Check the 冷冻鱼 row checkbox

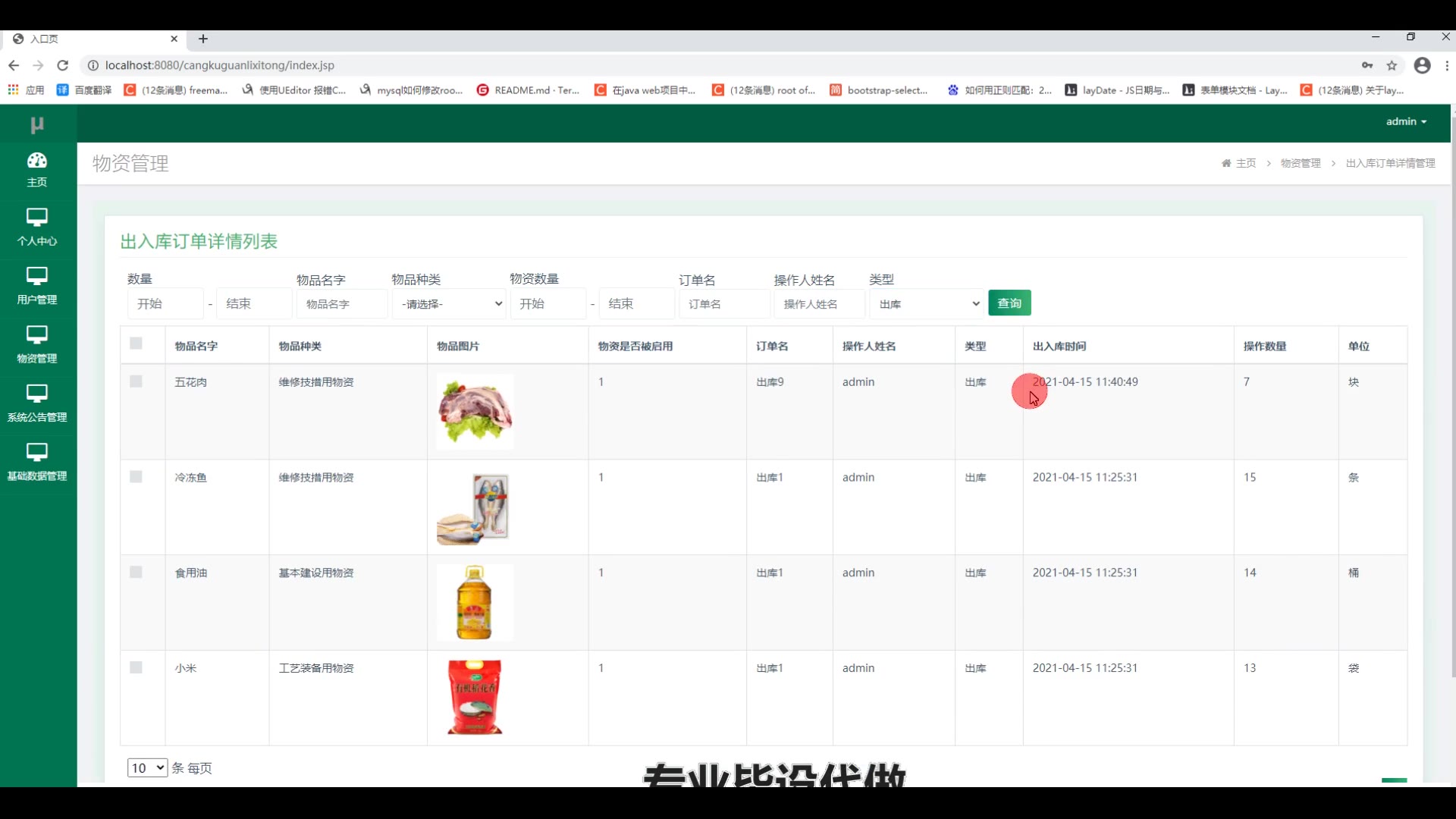pyautogui.click(x=136, y=477)
